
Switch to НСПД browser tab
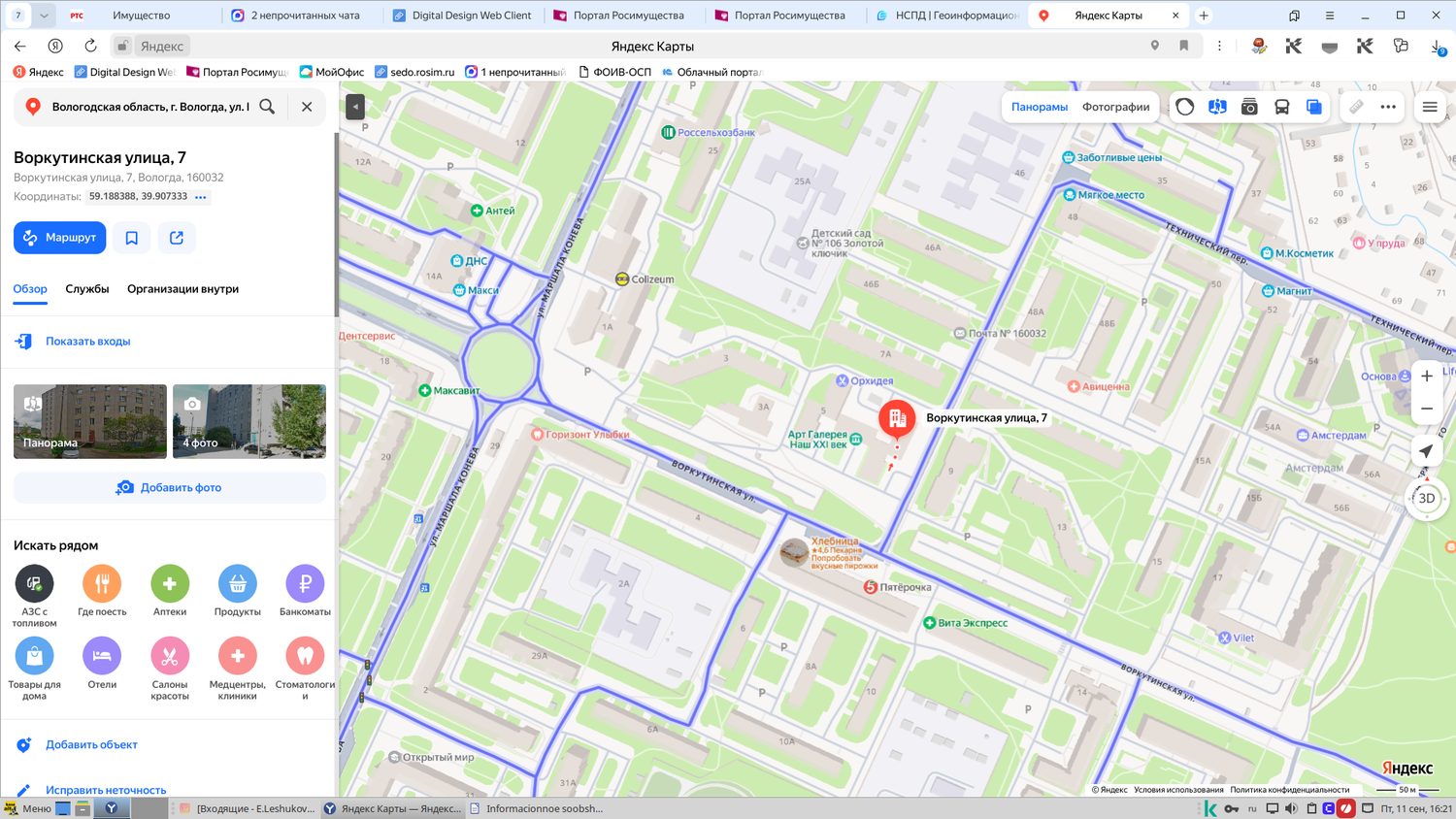(x=946, y=16)
